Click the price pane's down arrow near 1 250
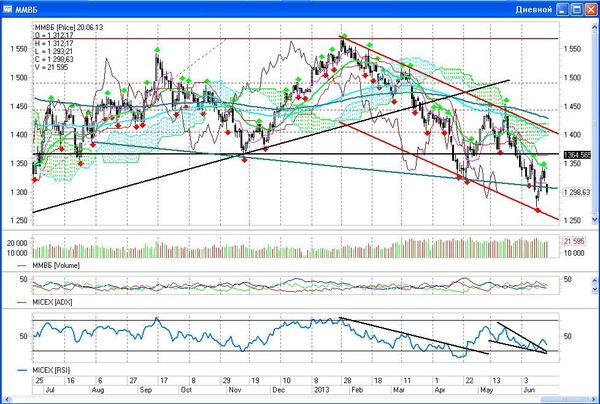 pyautogui.click(x=595, y=220)
